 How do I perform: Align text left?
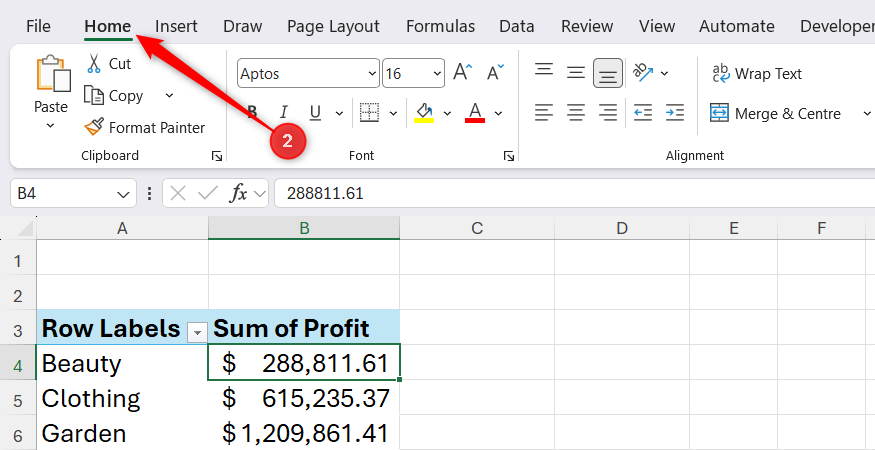[544, 113]
